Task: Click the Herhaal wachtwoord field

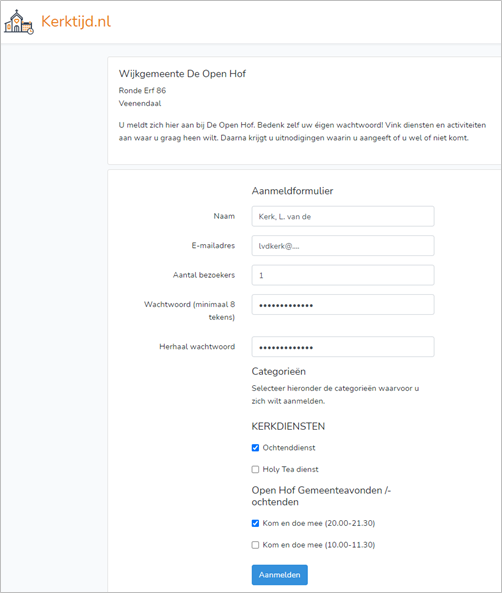Action: point(343,346)
